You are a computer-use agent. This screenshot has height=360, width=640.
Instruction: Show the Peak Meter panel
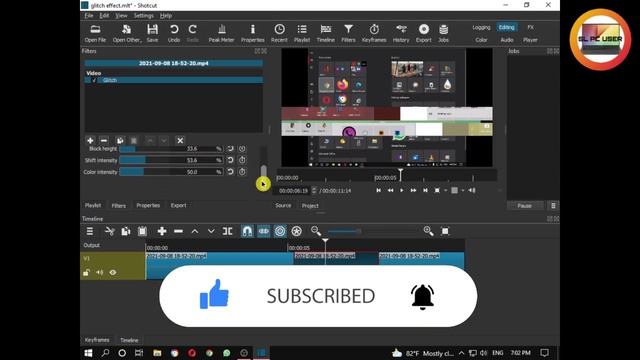coord(221,33)
